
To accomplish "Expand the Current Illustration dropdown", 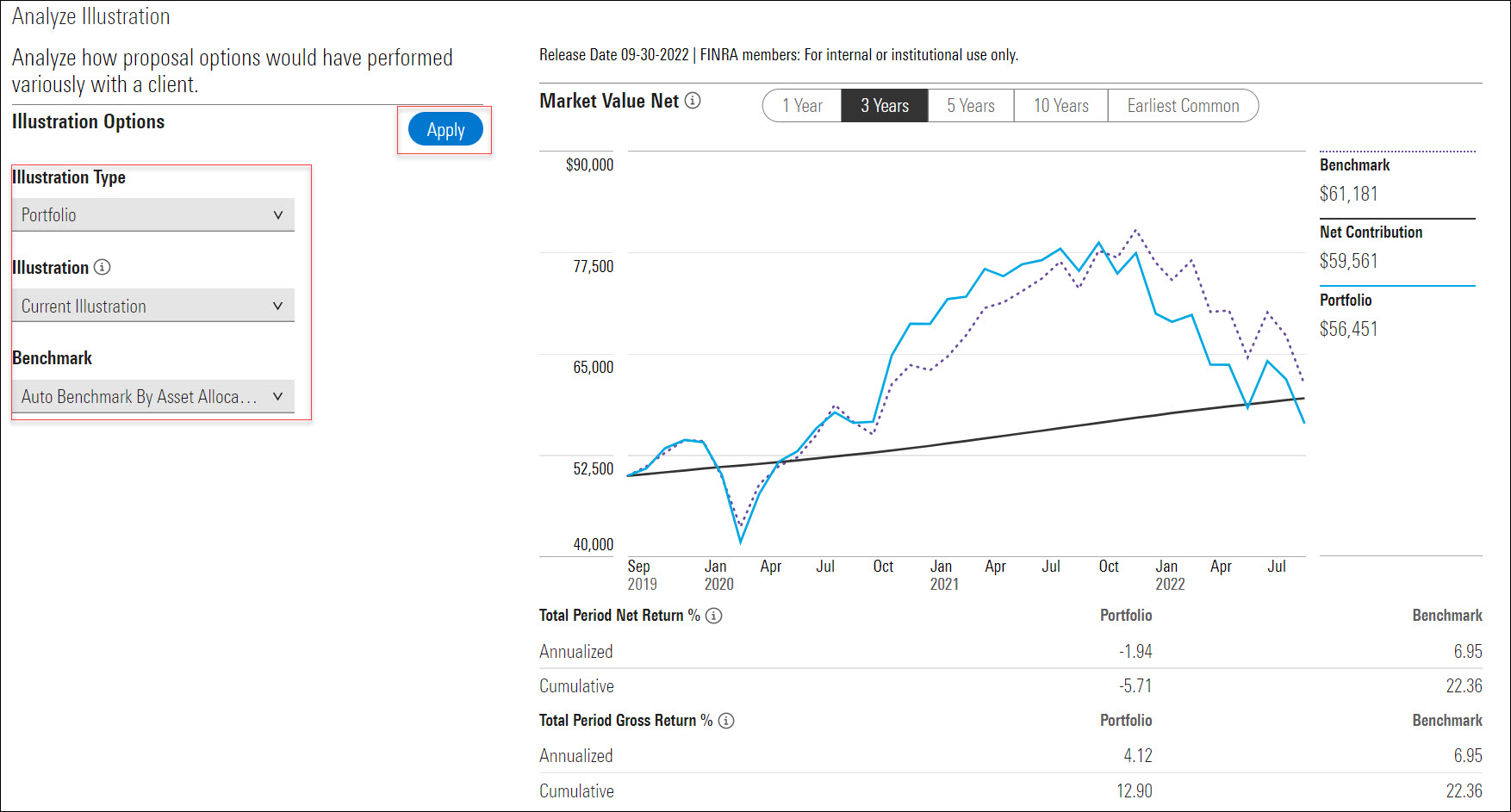I will [x=153, y=306].
